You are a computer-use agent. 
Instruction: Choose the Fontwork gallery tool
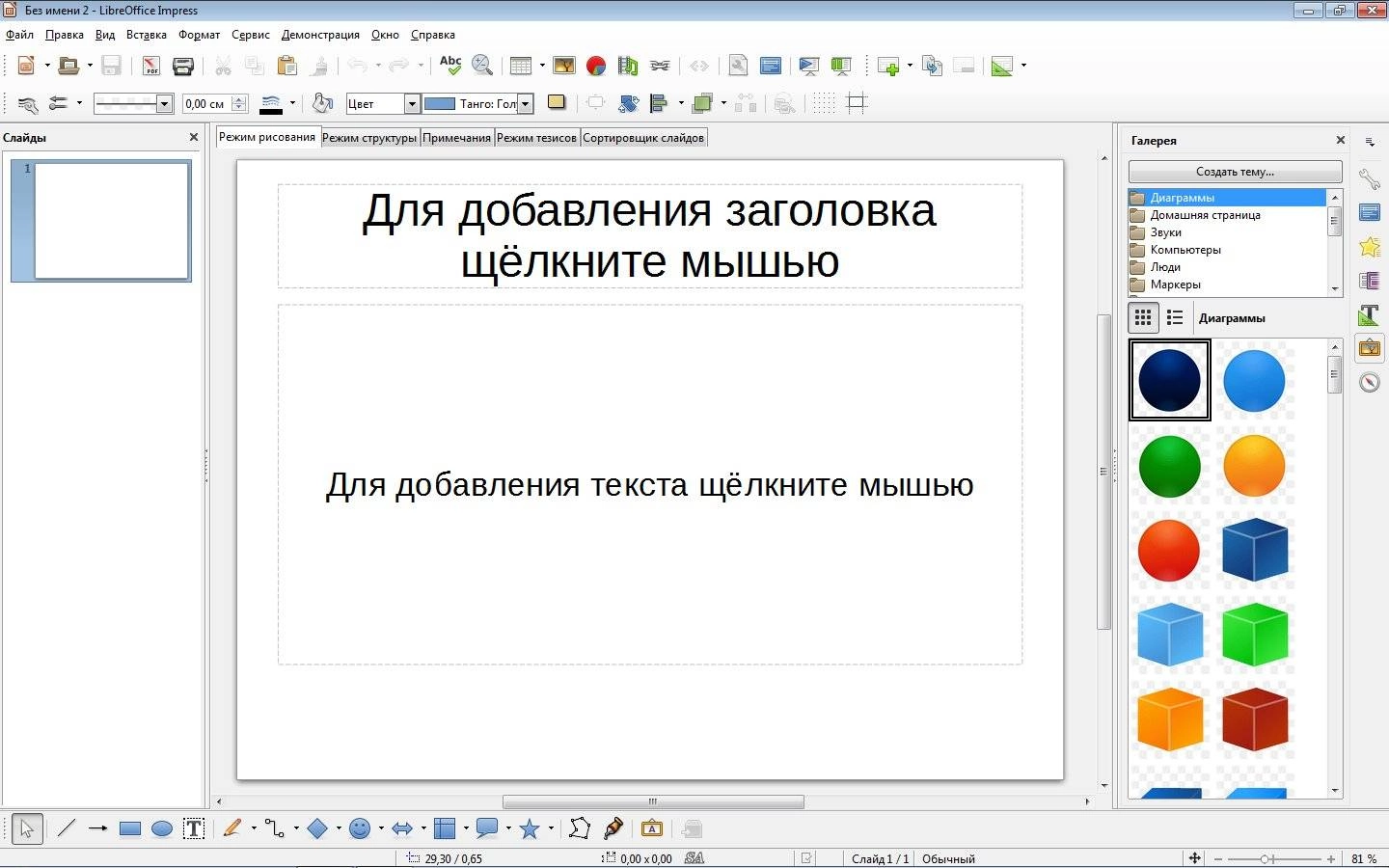(x=652, y=827)
